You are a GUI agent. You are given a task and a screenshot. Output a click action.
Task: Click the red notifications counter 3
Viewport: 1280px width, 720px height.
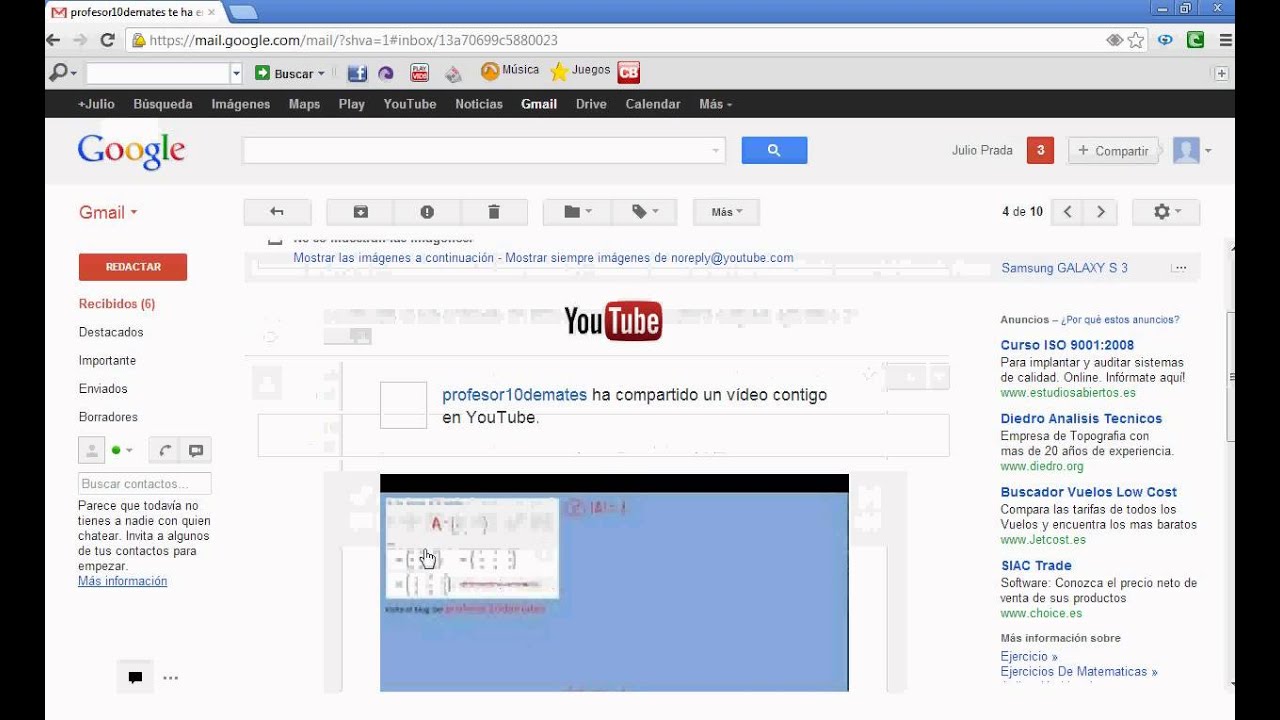[1040, 151]
